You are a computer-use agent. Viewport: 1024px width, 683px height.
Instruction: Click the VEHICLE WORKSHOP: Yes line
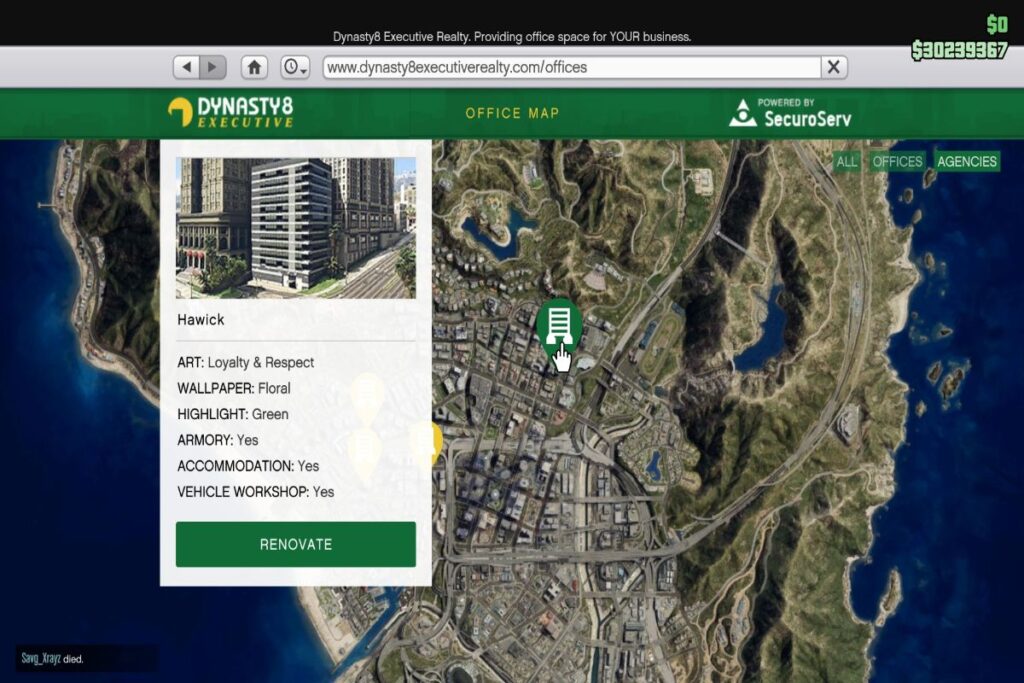(255, 492)
